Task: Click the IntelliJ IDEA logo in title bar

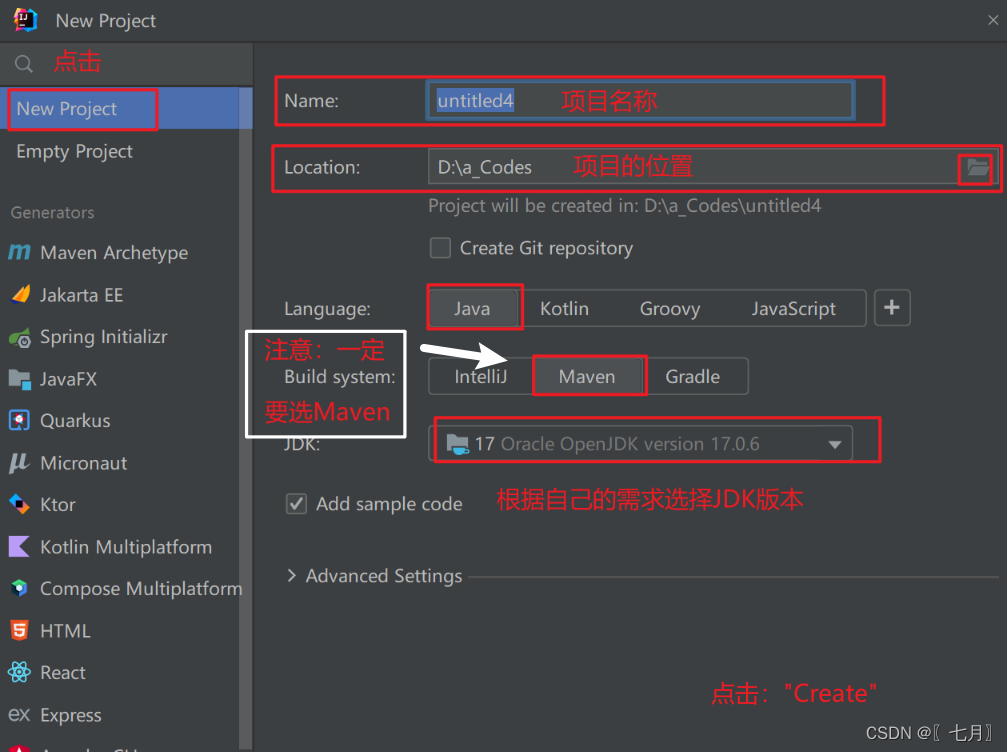Action: point(25,20)
